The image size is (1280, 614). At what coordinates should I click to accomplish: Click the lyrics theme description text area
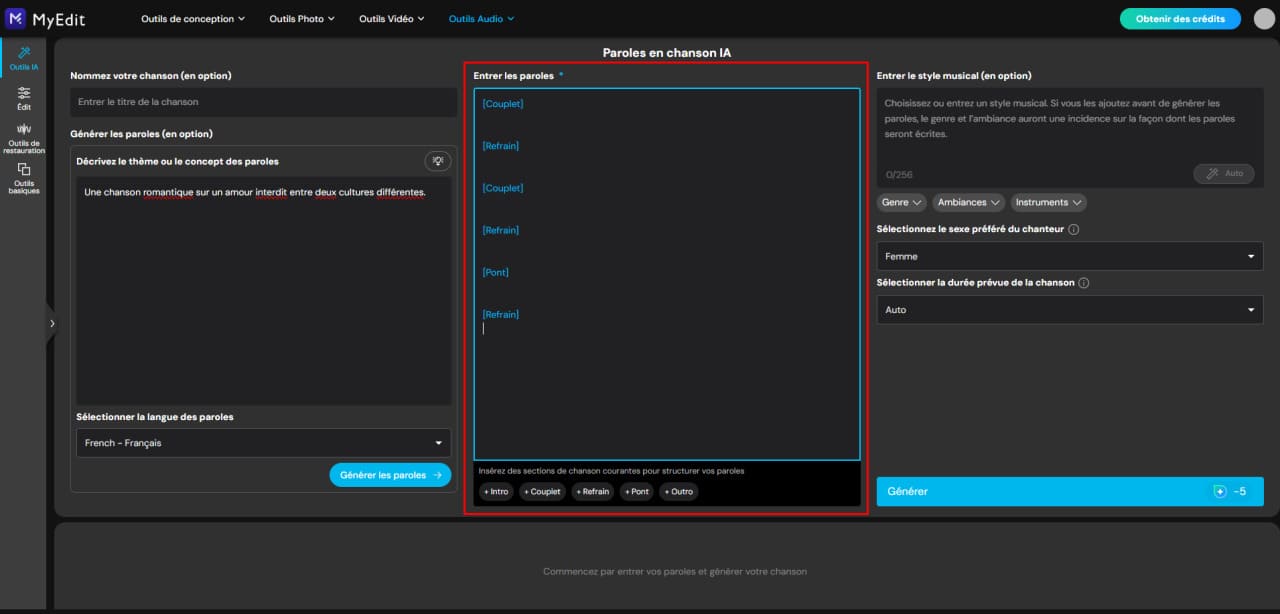[264, 290]
